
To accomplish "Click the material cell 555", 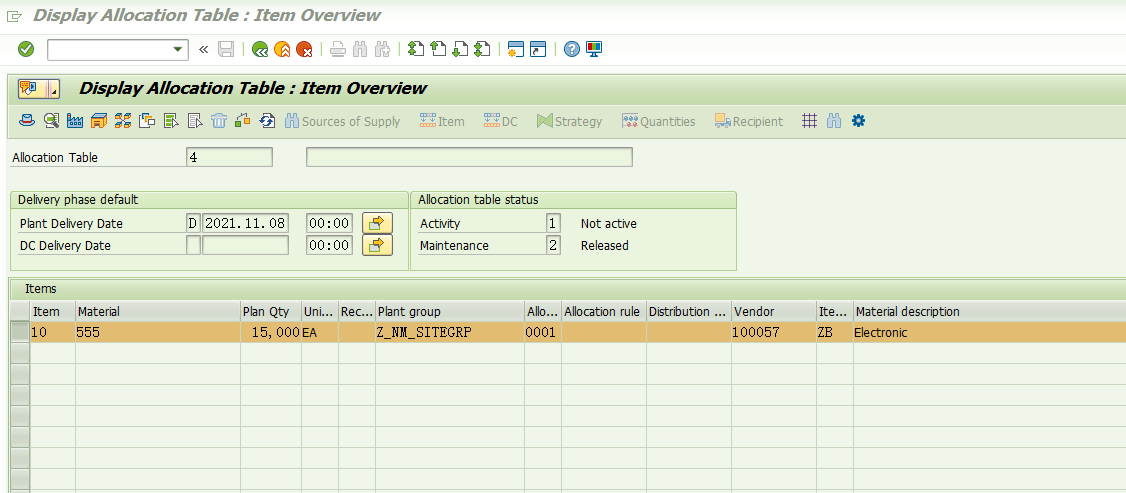I will point(158,332).
